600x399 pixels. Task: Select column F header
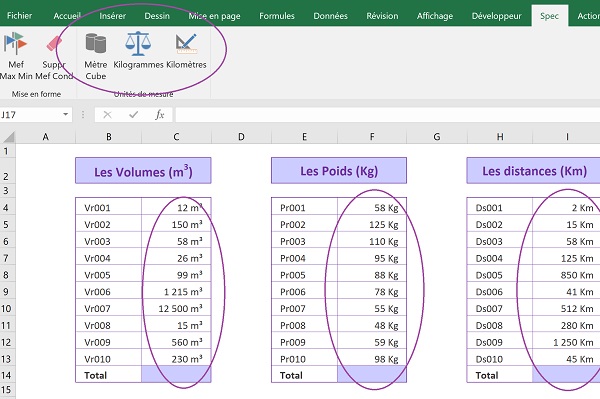pos(372,137)
